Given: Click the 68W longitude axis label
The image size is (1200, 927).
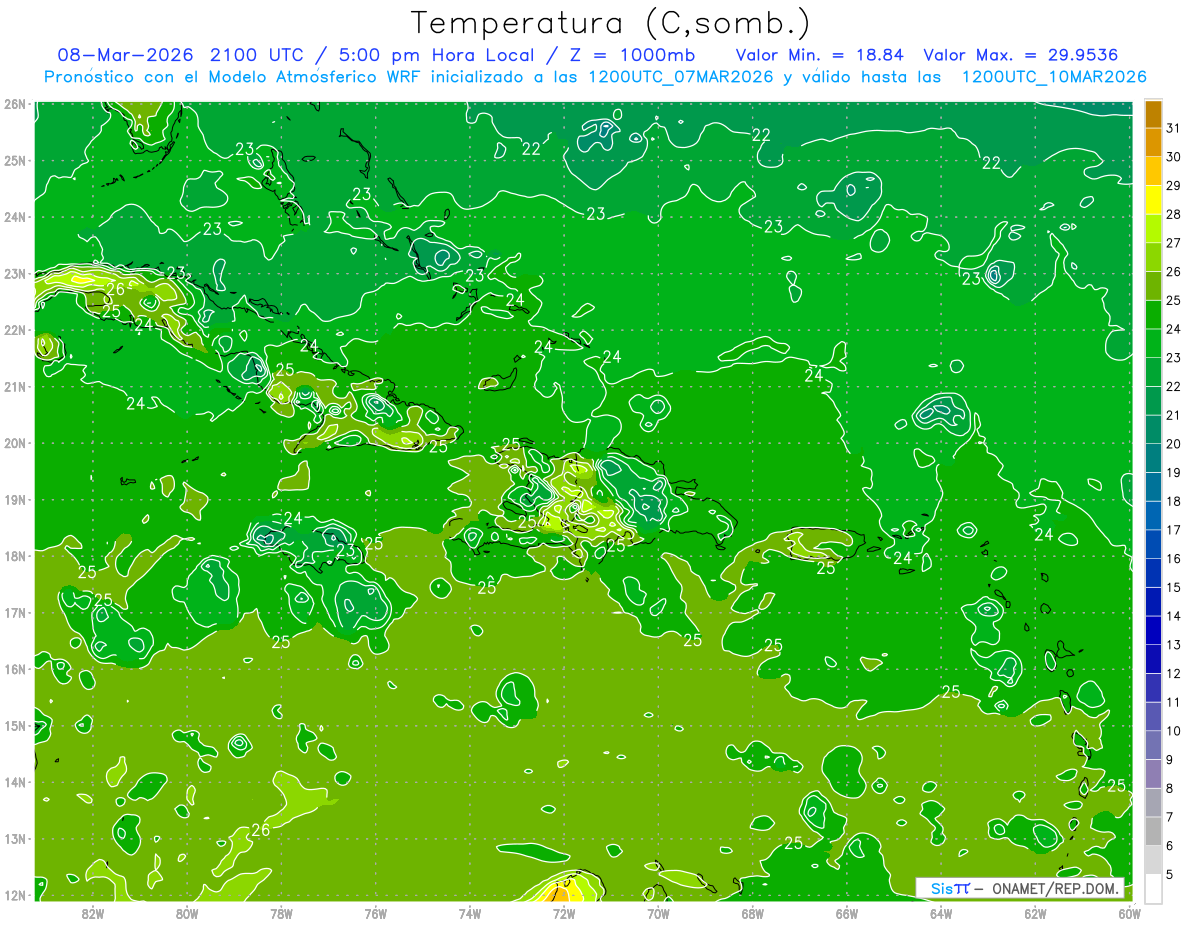Looking at the screenshot, I should (752, 913).
